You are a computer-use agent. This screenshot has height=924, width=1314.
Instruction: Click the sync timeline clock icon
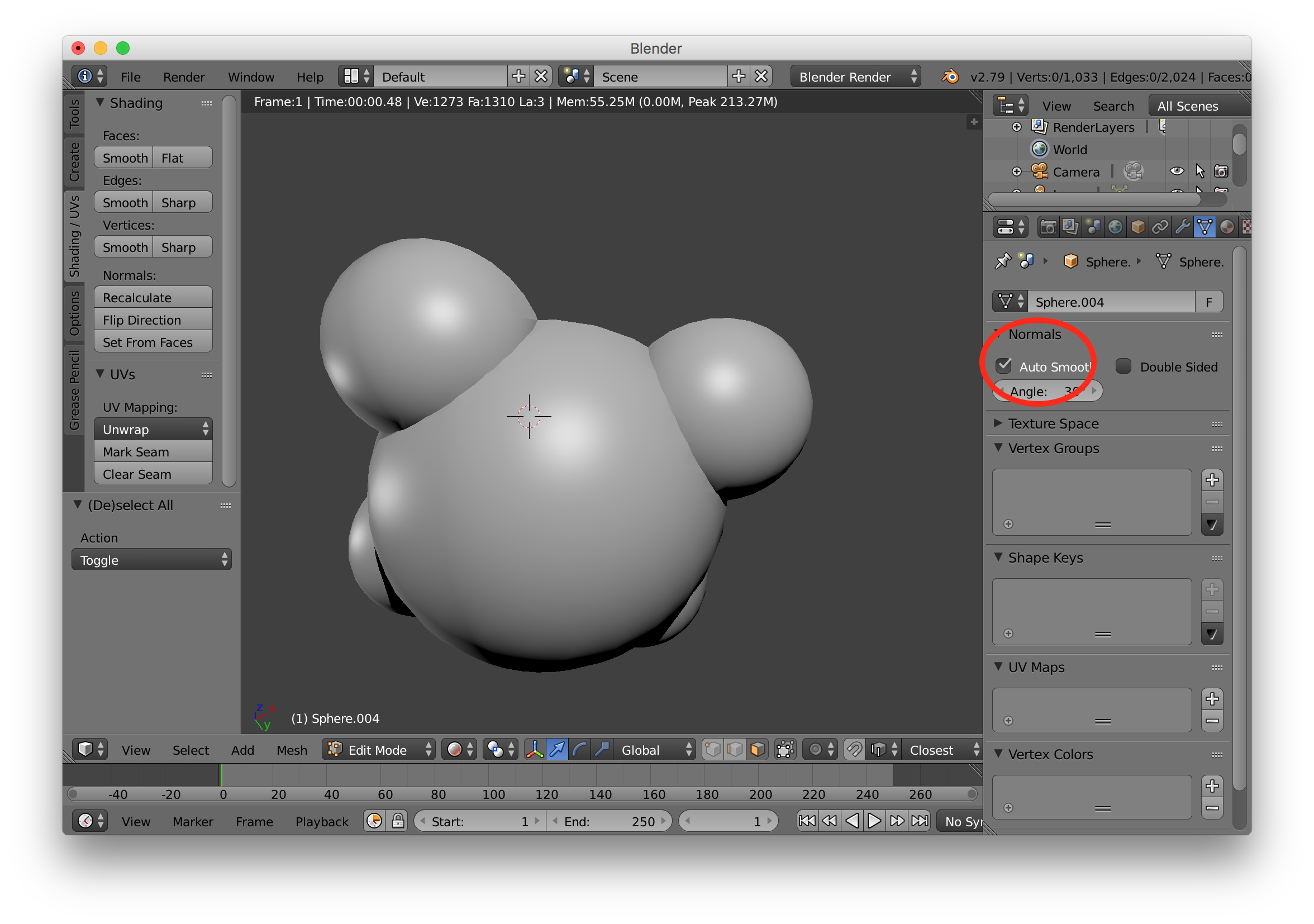(x=374, y=822)
